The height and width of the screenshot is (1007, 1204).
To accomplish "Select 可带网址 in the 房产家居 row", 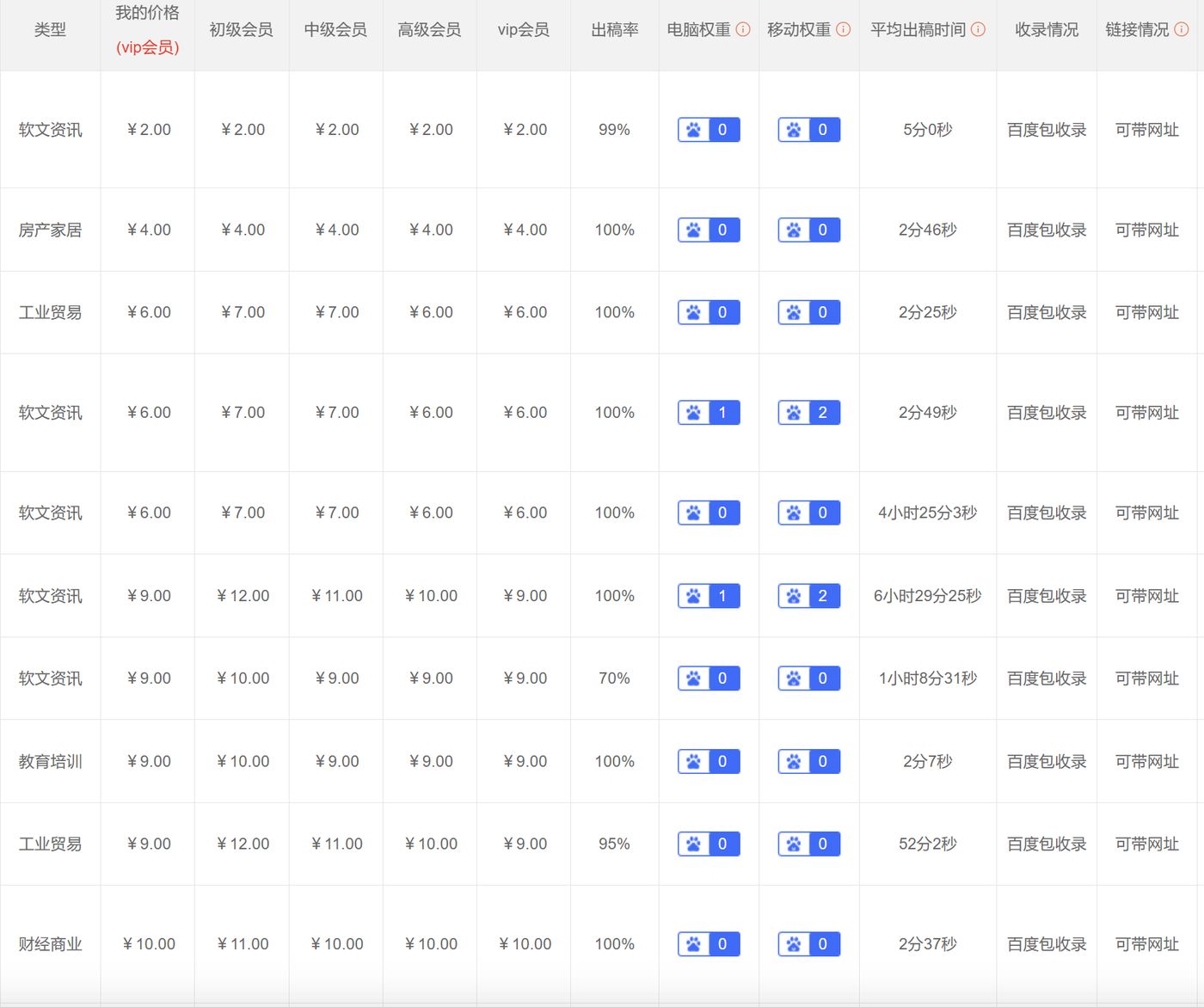I will (x=1147, y=230).
